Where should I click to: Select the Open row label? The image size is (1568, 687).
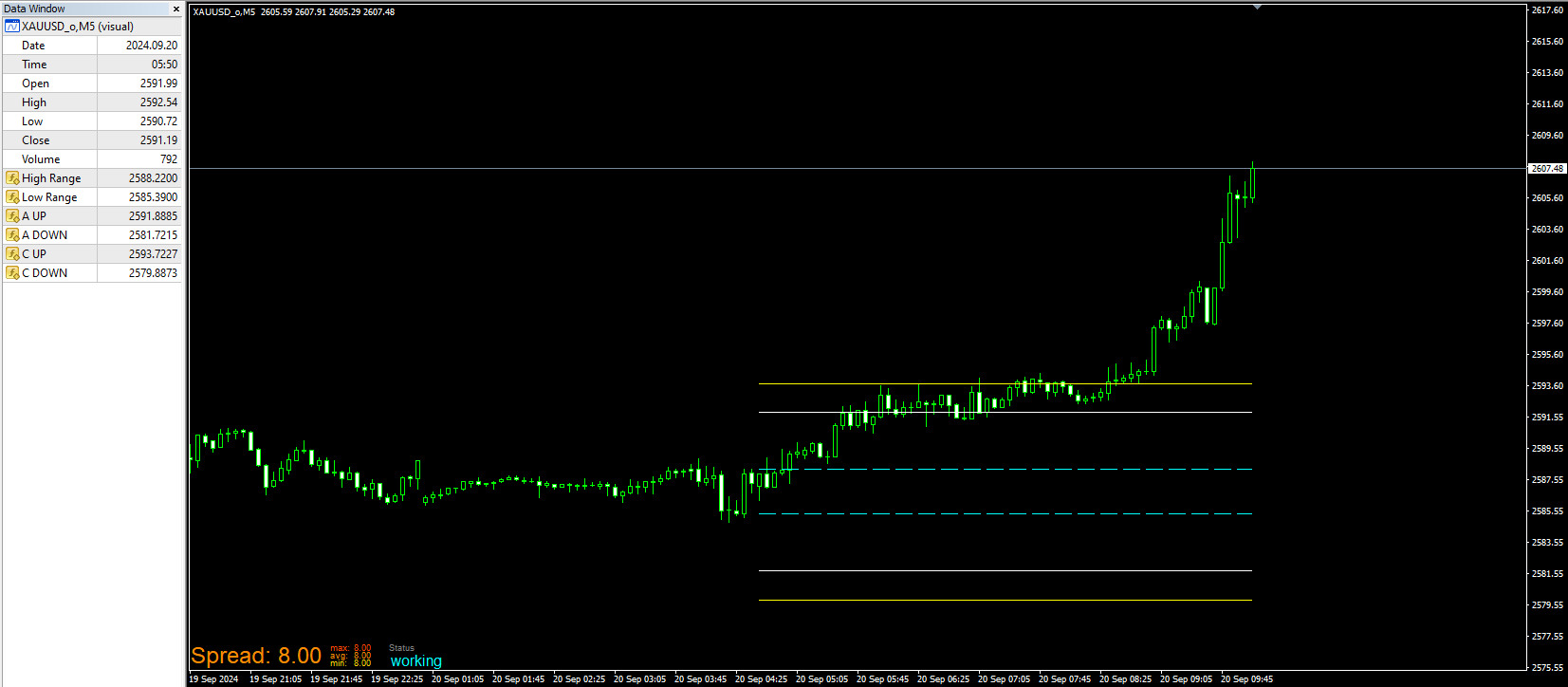tap(36, 84)
